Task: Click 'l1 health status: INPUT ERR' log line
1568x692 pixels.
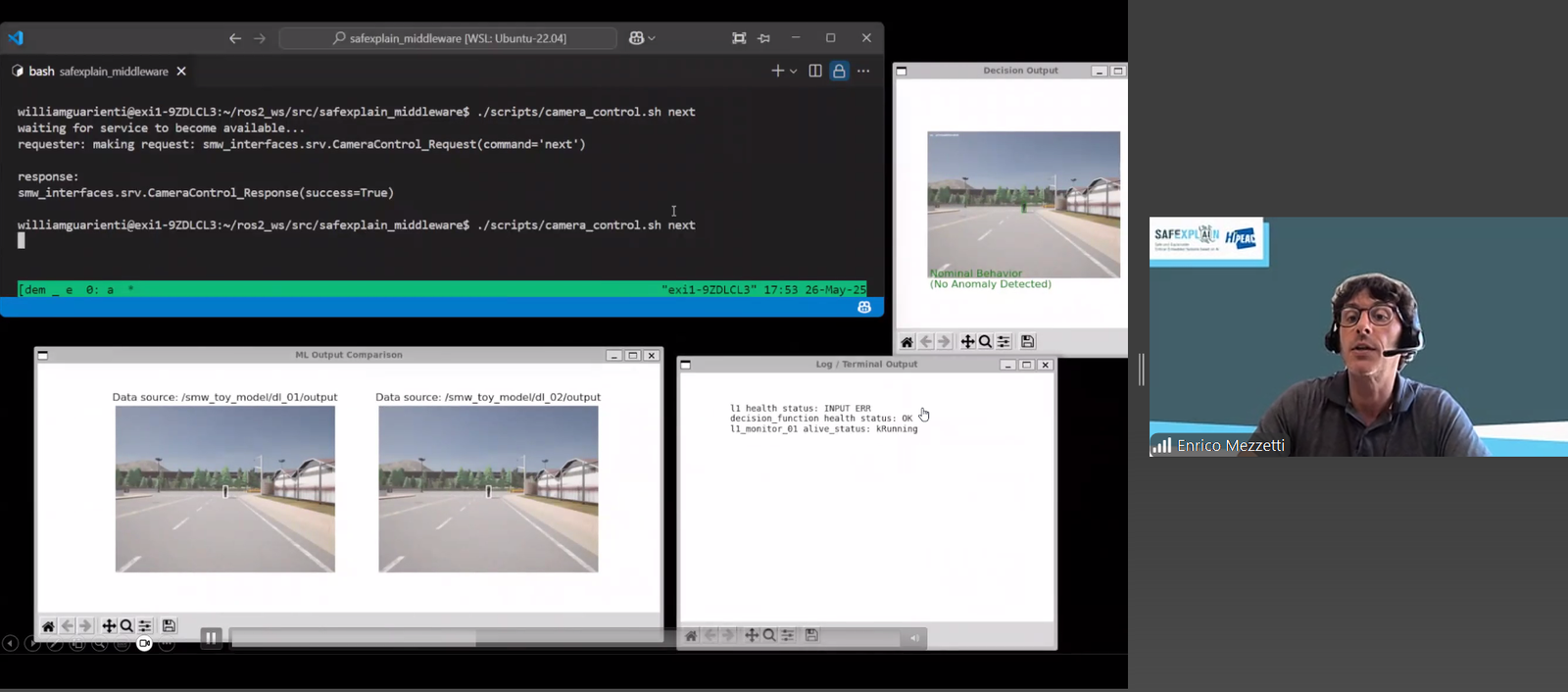Action: click(x=801, y=408)
